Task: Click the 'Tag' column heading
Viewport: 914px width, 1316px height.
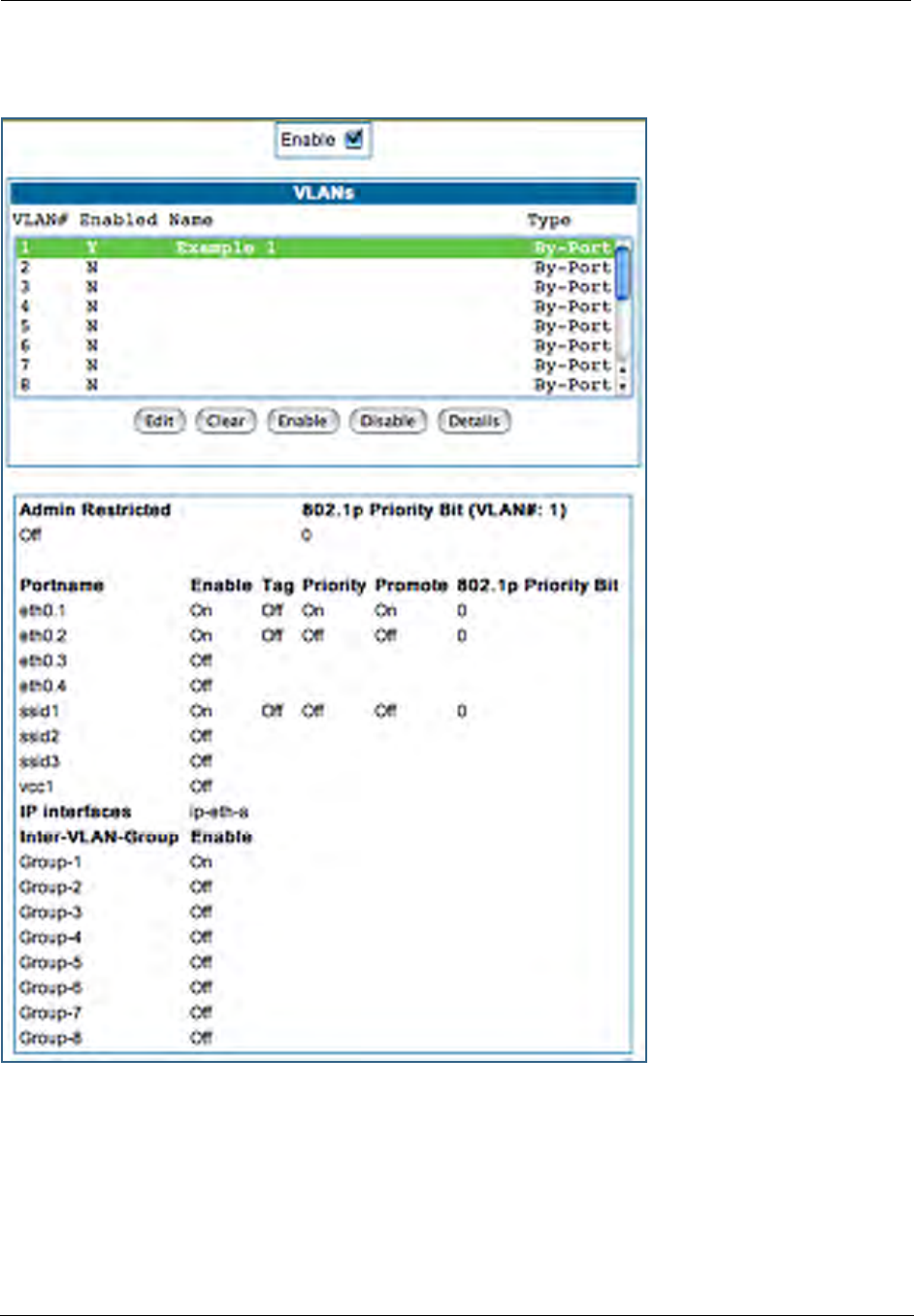Action: (x=277, y=586)
